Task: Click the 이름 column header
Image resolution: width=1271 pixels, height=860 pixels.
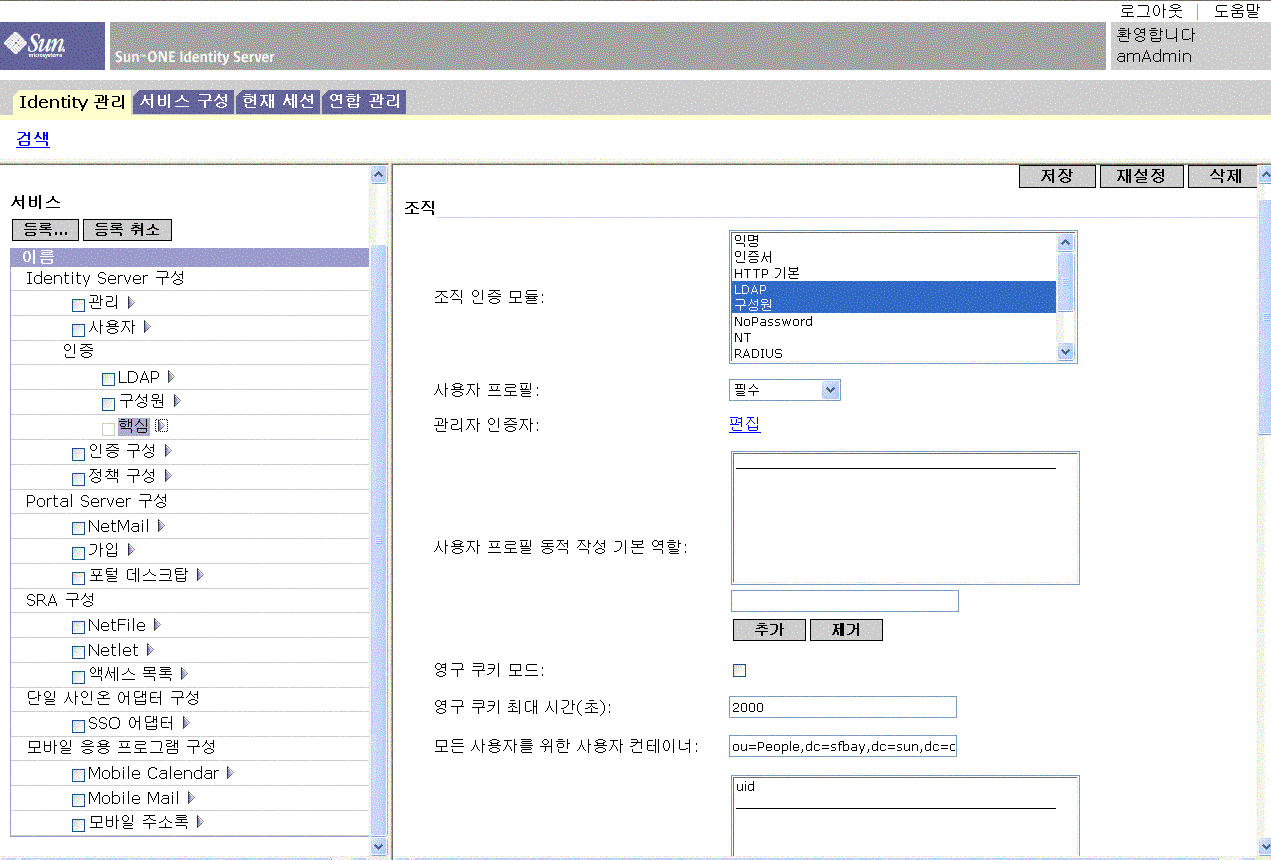Action: (190, 258)
